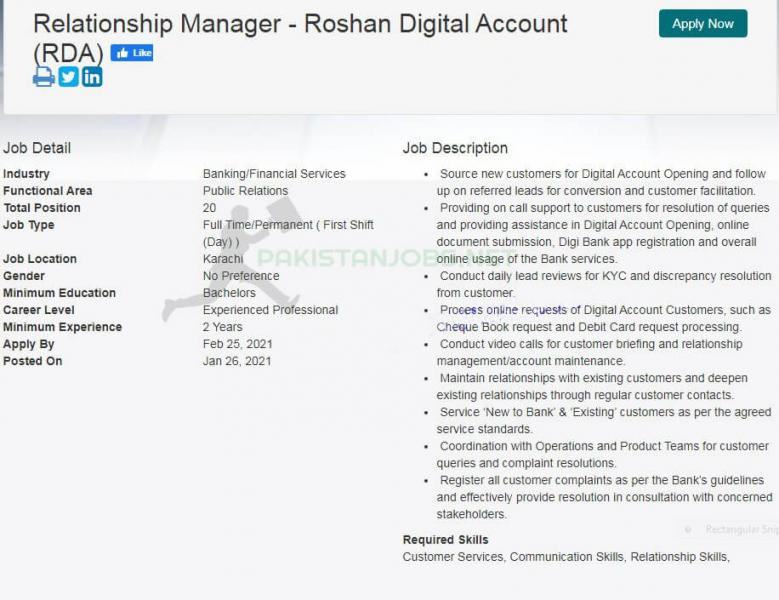Click the 'Industry' label
779x600 pixels.
[x=26, y=174]
